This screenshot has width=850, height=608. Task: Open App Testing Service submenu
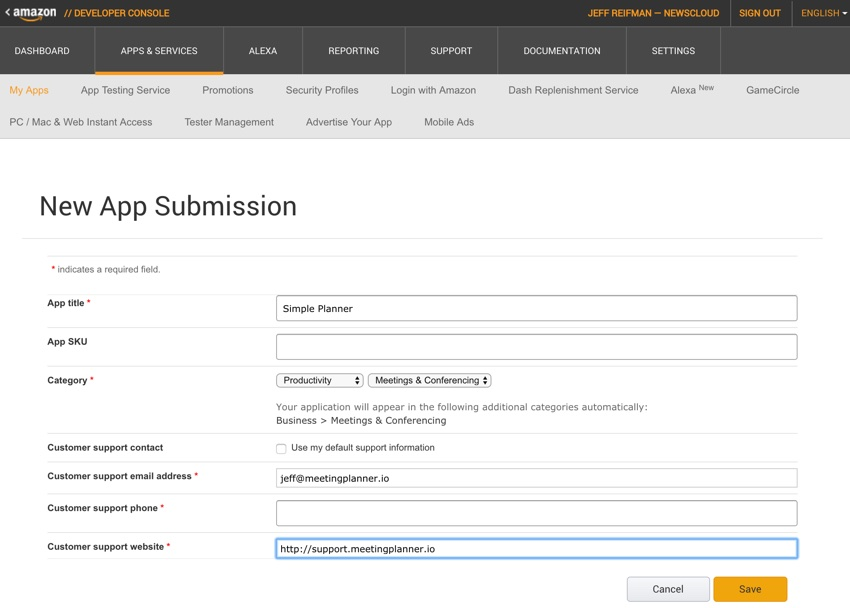(125, 90)
